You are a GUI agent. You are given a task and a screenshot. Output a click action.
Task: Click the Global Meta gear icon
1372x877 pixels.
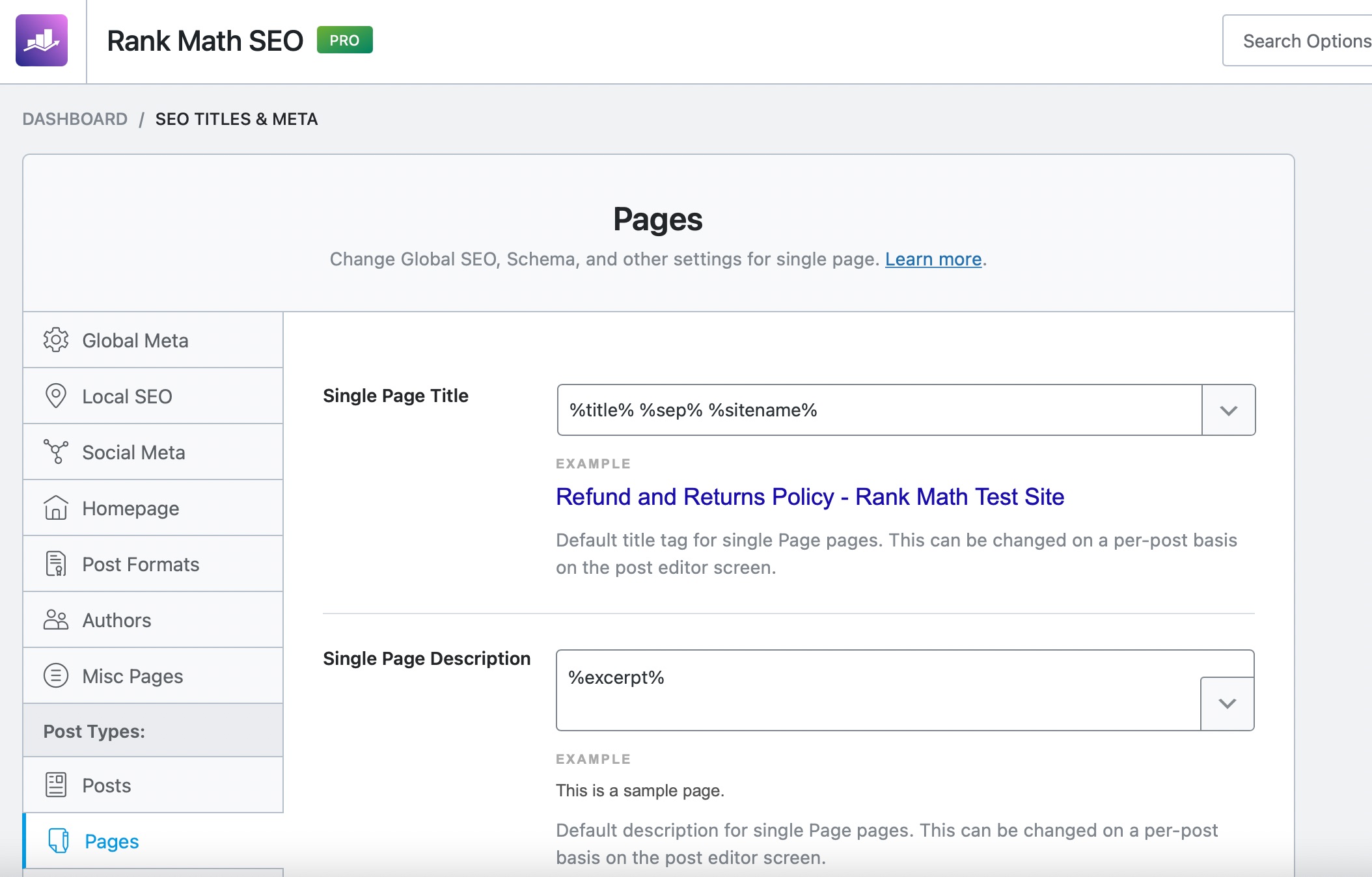tap(56, 340)
